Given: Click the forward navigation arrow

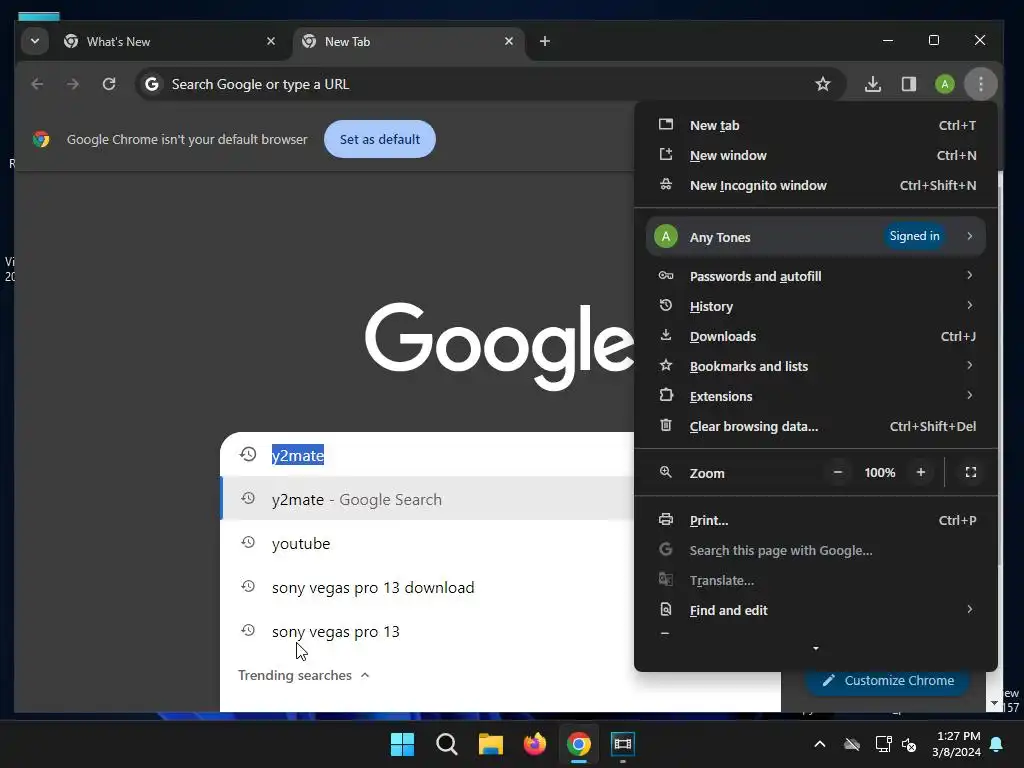Looking at the screenshot, I should pyautogui.click(x=72, y=84).
